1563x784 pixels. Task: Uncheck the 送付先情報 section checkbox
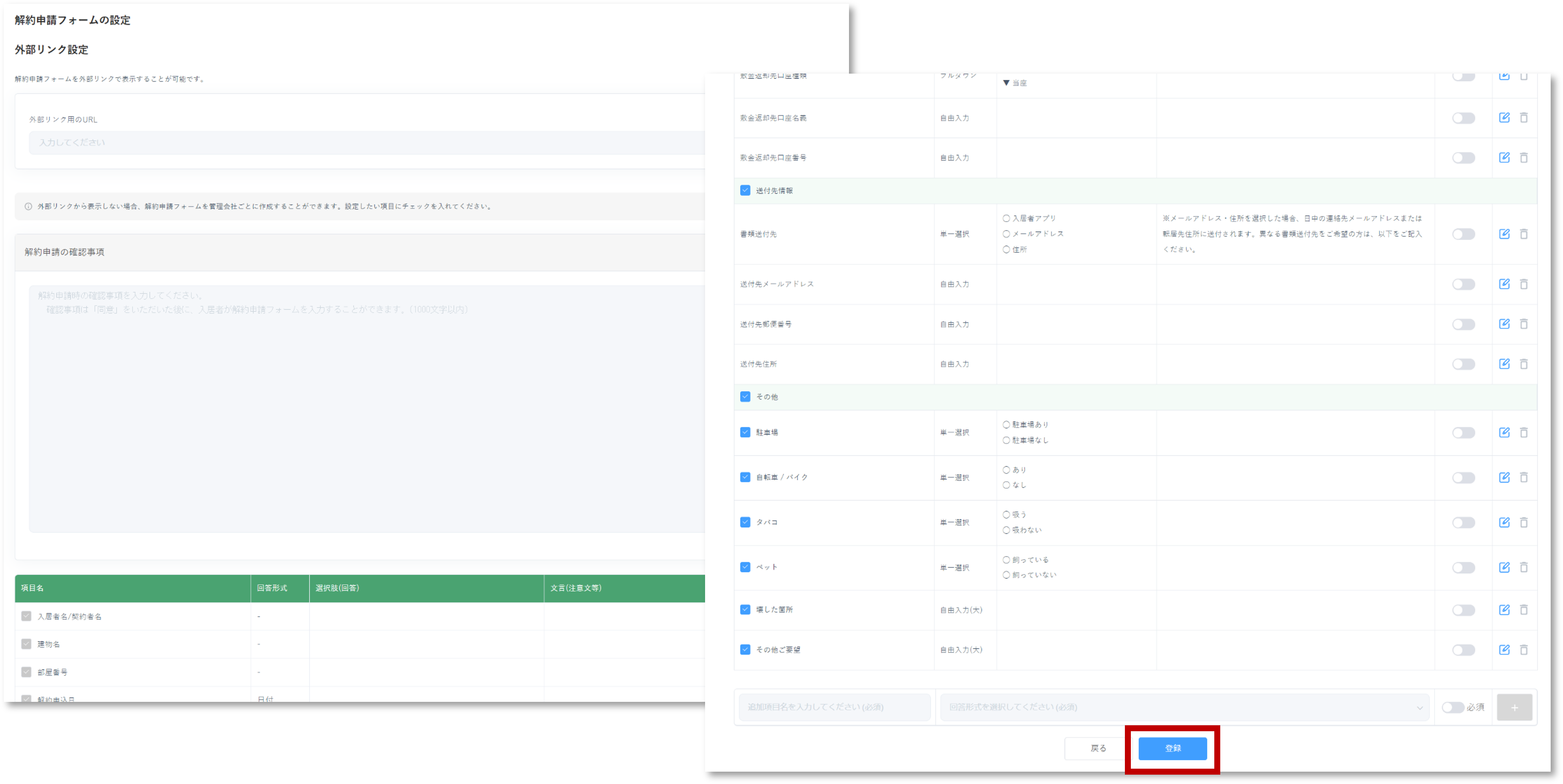745,190
